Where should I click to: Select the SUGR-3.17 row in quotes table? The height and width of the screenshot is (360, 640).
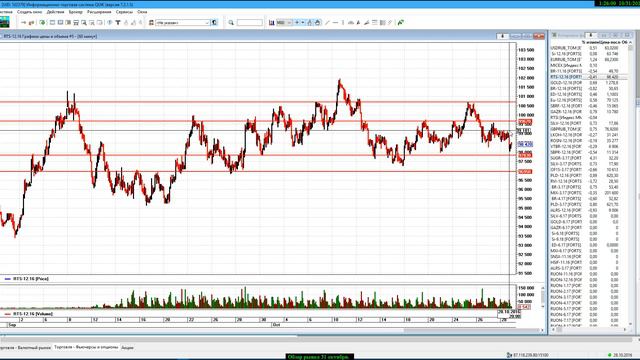pyautogui.click(x=588, y=158)
